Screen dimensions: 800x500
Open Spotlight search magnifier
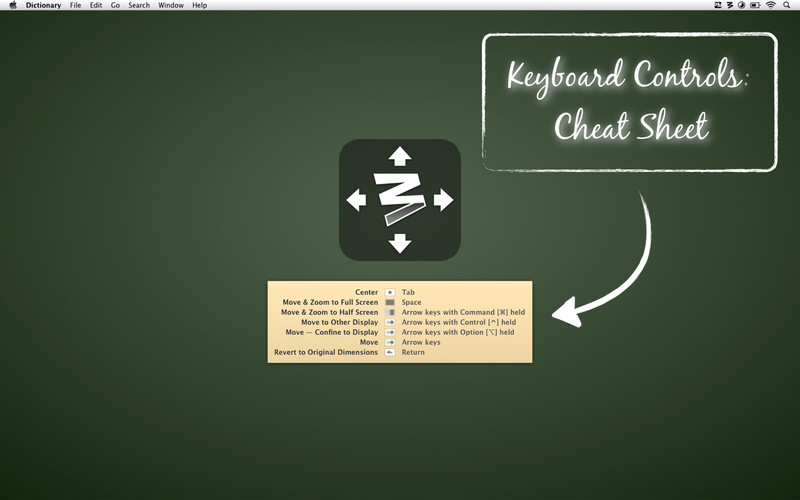coord(787,5)
